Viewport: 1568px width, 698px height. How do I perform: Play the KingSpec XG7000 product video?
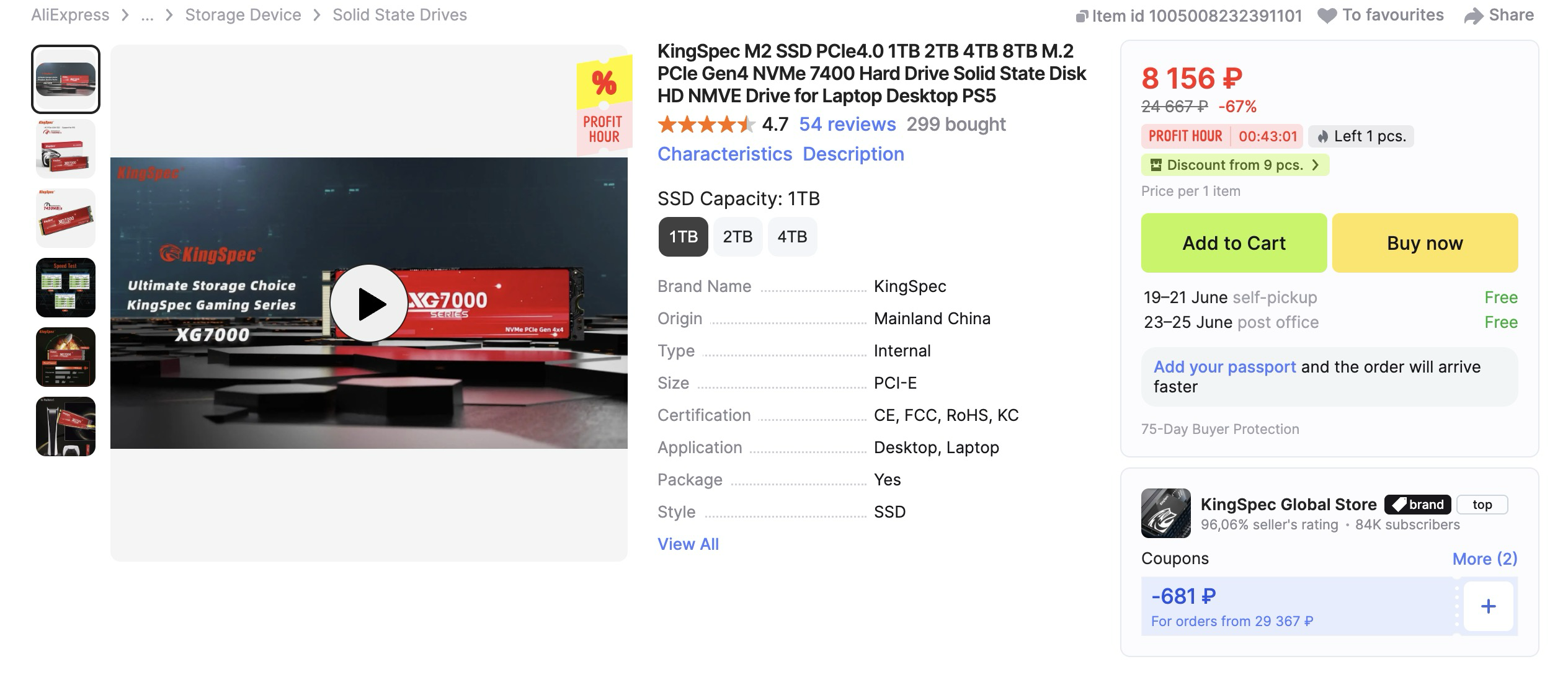tap(368, 304)
